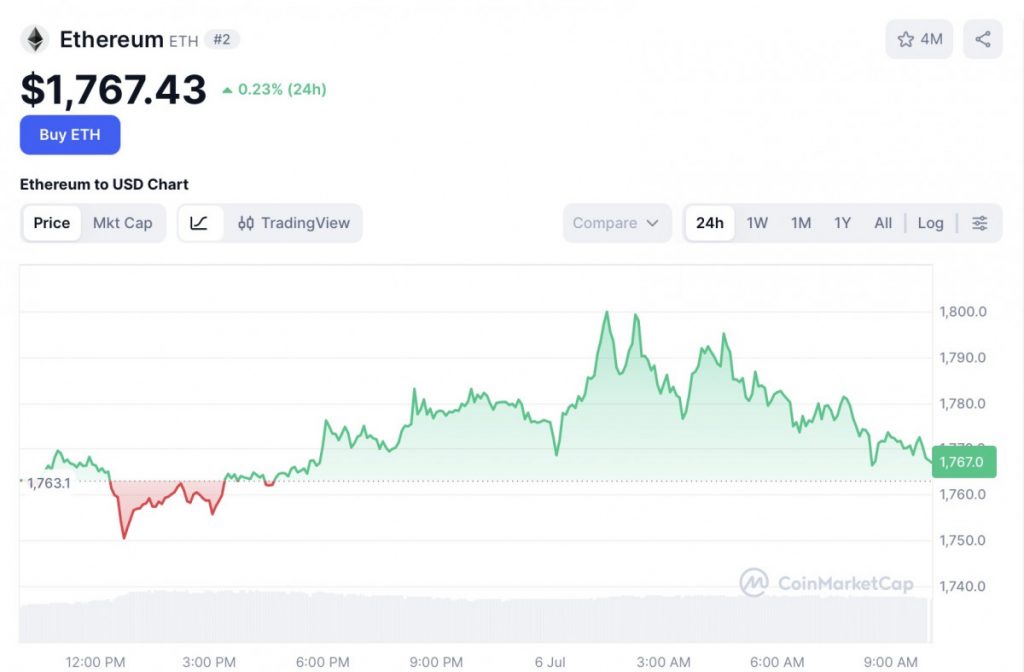Click the Ethereum to USD Chart heading
The width and height of the screenshot is (1024, 672).
click(x=104, y=184)
